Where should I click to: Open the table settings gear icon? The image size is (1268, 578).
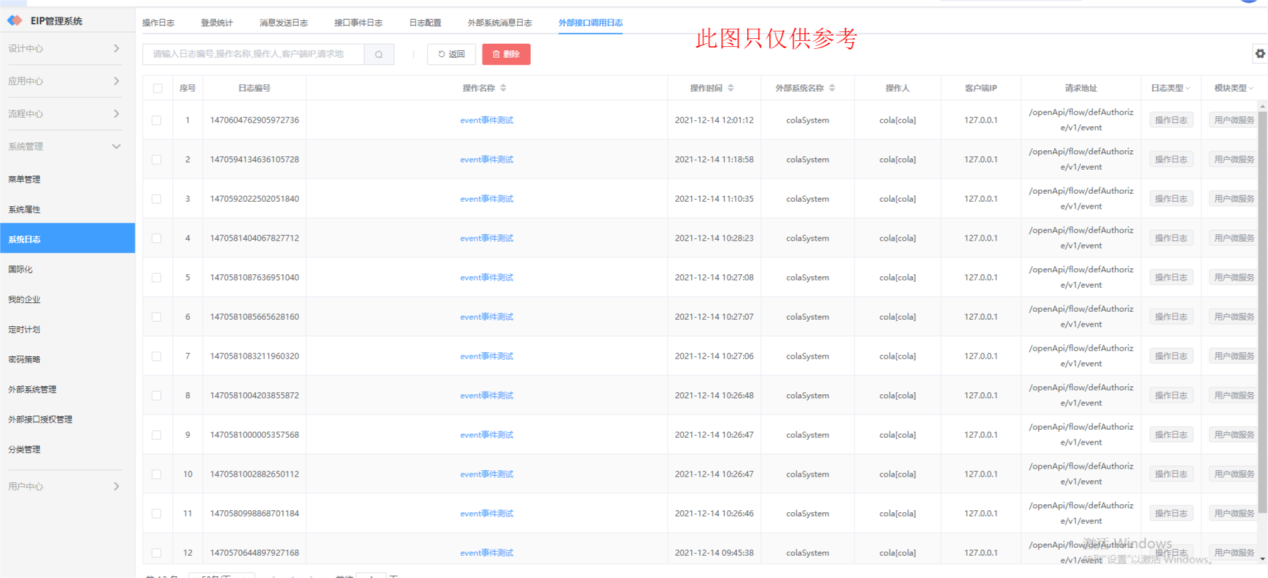[x=1259, y=54]
